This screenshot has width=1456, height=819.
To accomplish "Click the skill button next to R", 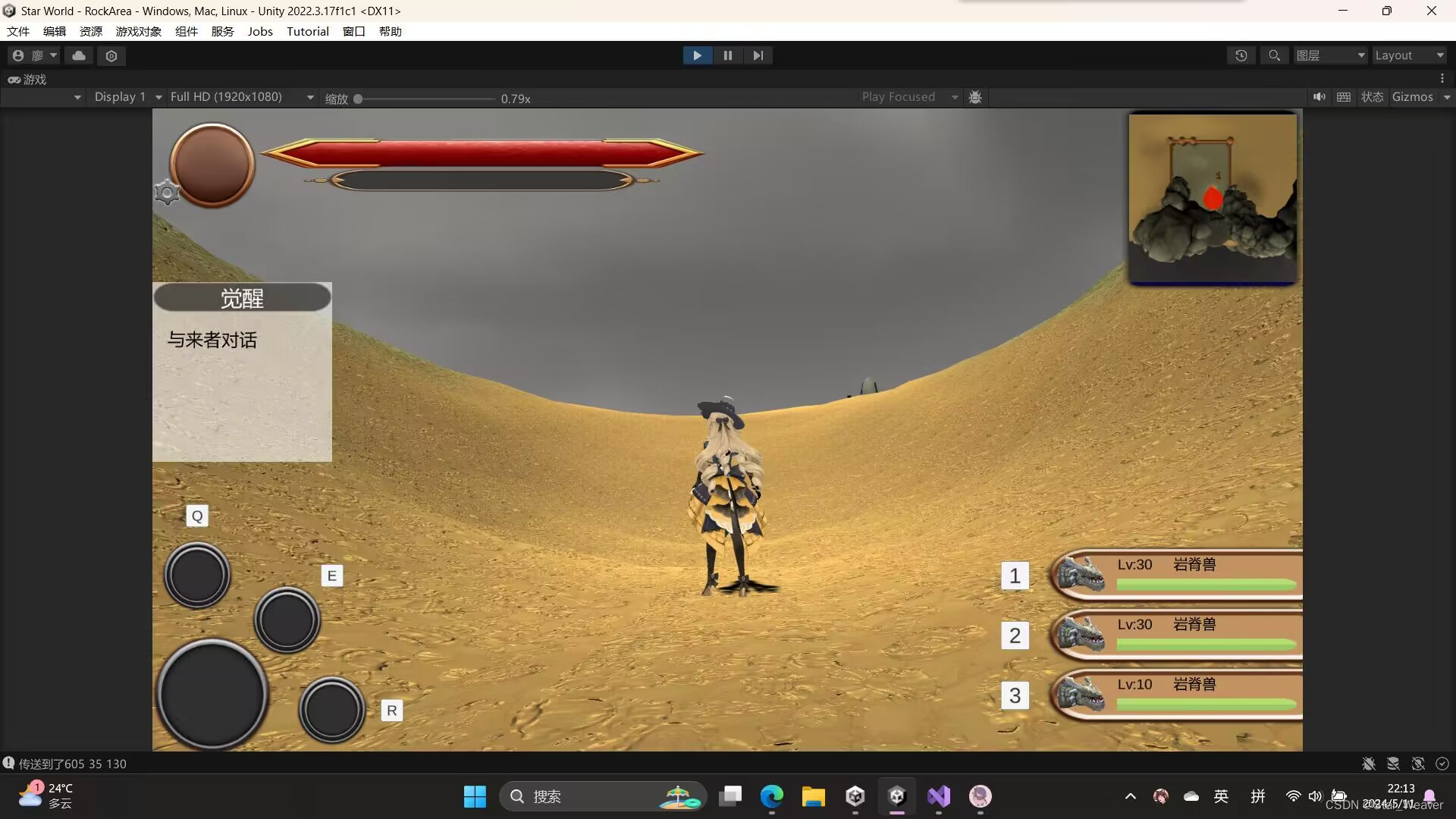I will (x=331, y=710).
